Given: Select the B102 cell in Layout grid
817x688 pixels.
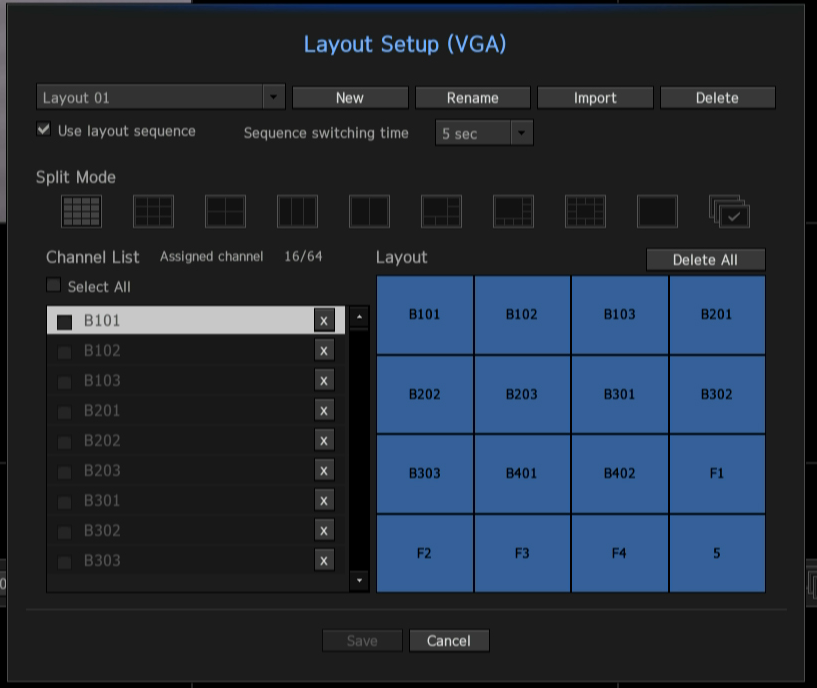Looking at the screenshot, I should 522,315.
